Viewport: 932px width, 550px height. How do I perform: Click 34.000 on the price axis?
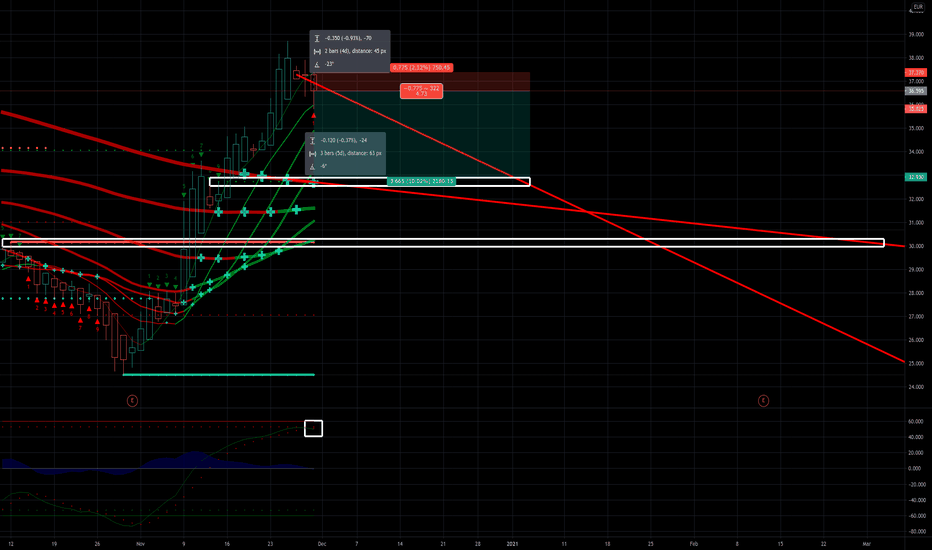(x=916, y=152)
